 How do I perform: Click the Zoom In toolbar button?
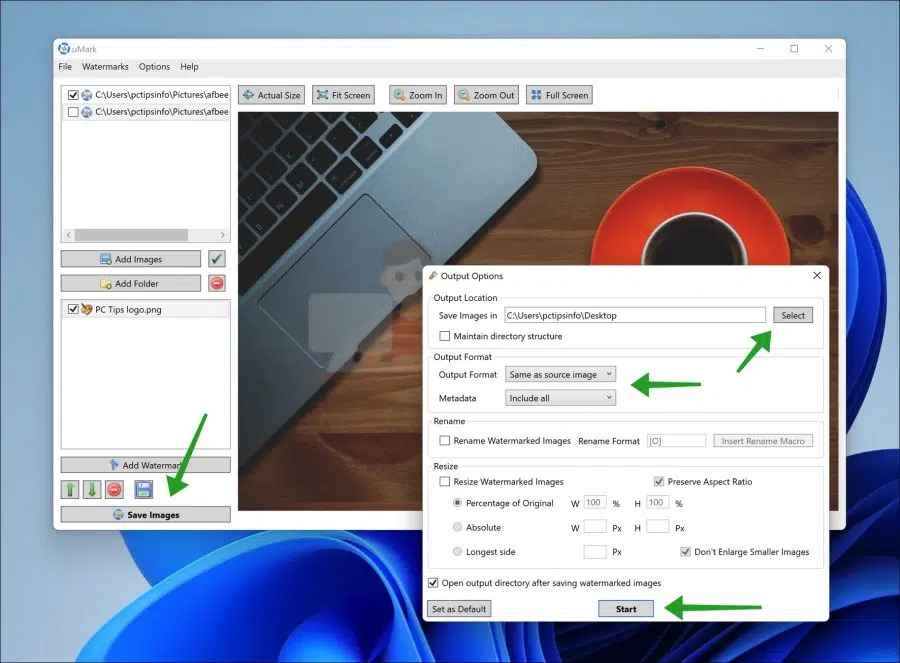click(418, 95)
